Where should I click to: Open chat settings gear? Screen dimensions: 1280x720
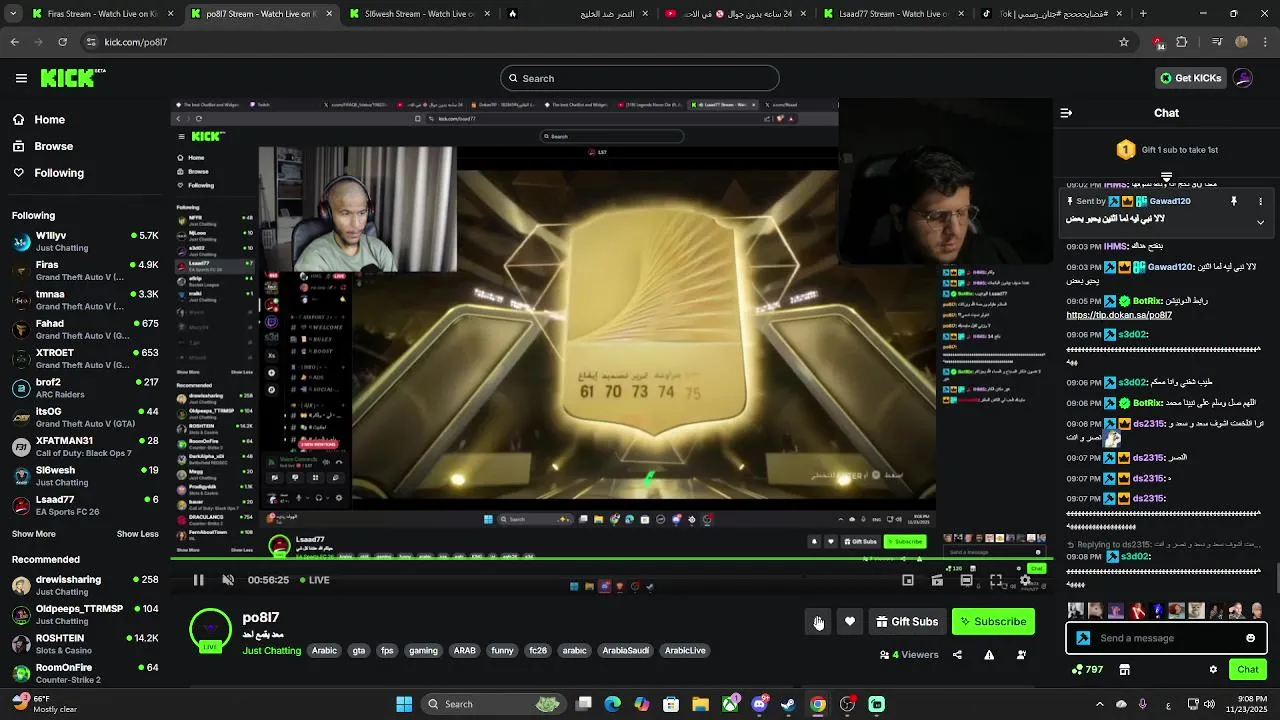[1213, 669]
